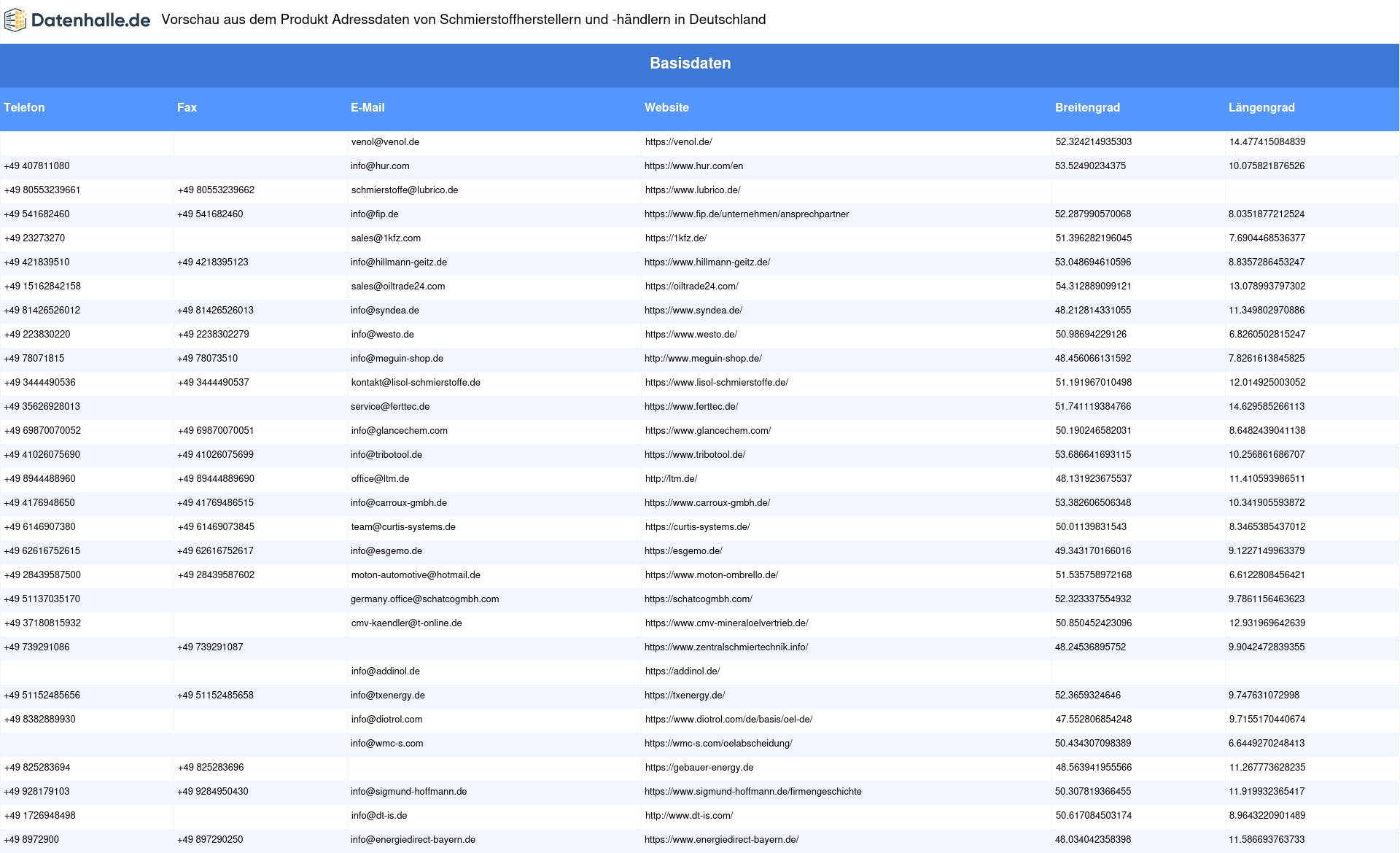Select the E-Mail column header
The height and width of the screenshot is (853, 1400).
tap(367, 107)
